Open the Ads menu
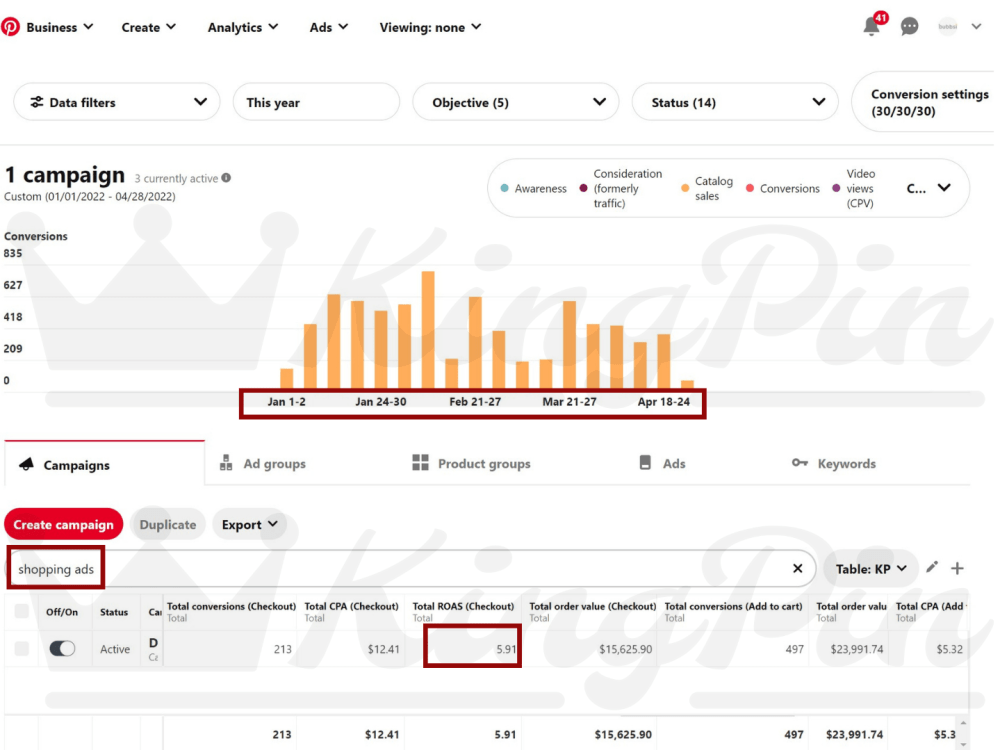The height and width of the screenshot is (750, 1000). click(328, 27)
